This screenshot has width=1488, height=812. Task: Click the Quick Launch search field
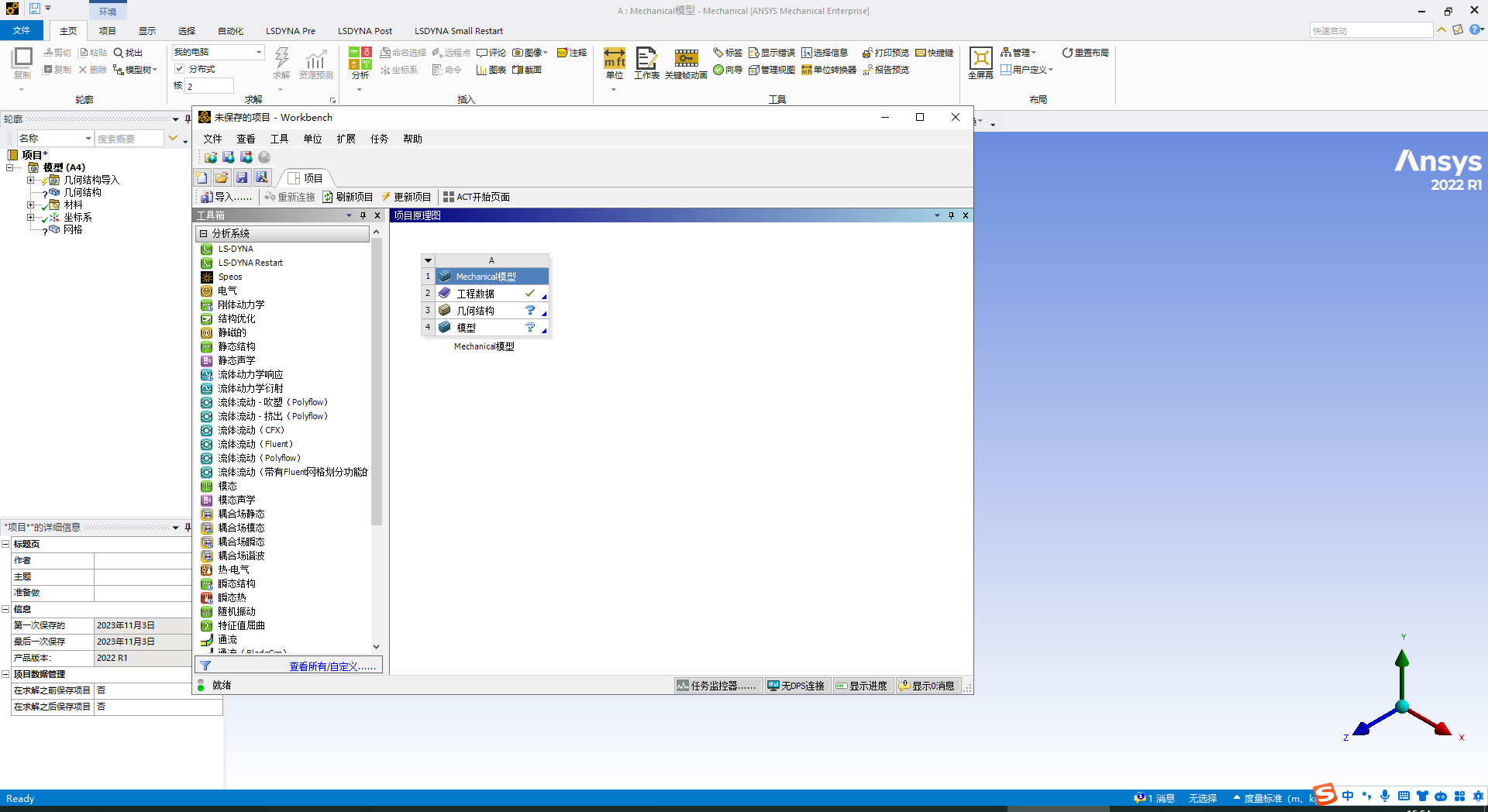[1371, 30]
